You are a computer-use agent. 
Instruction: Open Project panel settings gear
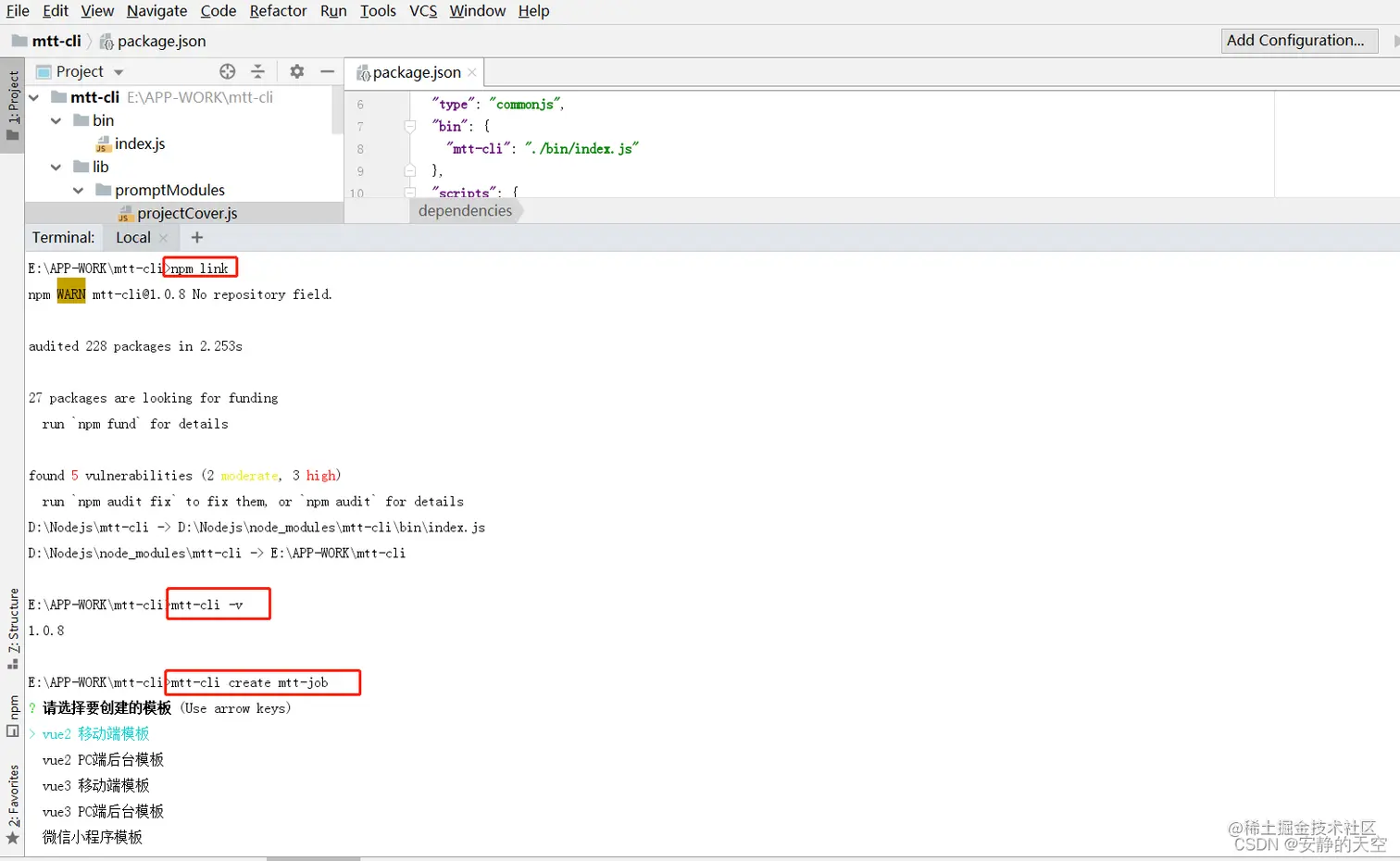(x=297, y=71)
